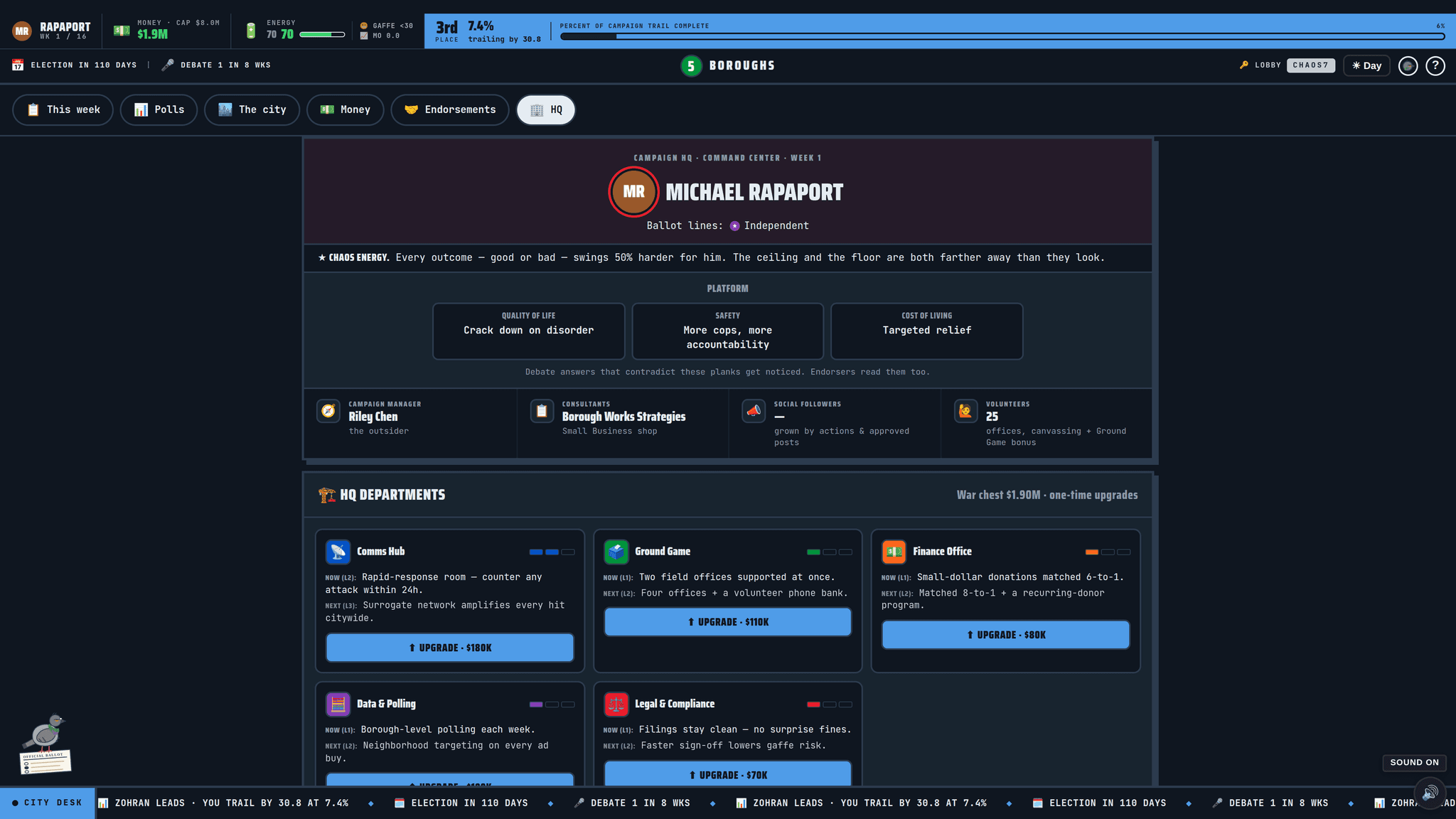Screen dimensions: 1456x819
Task: Click the Data & Polling abacus icon
Action: tap(338, 705)
